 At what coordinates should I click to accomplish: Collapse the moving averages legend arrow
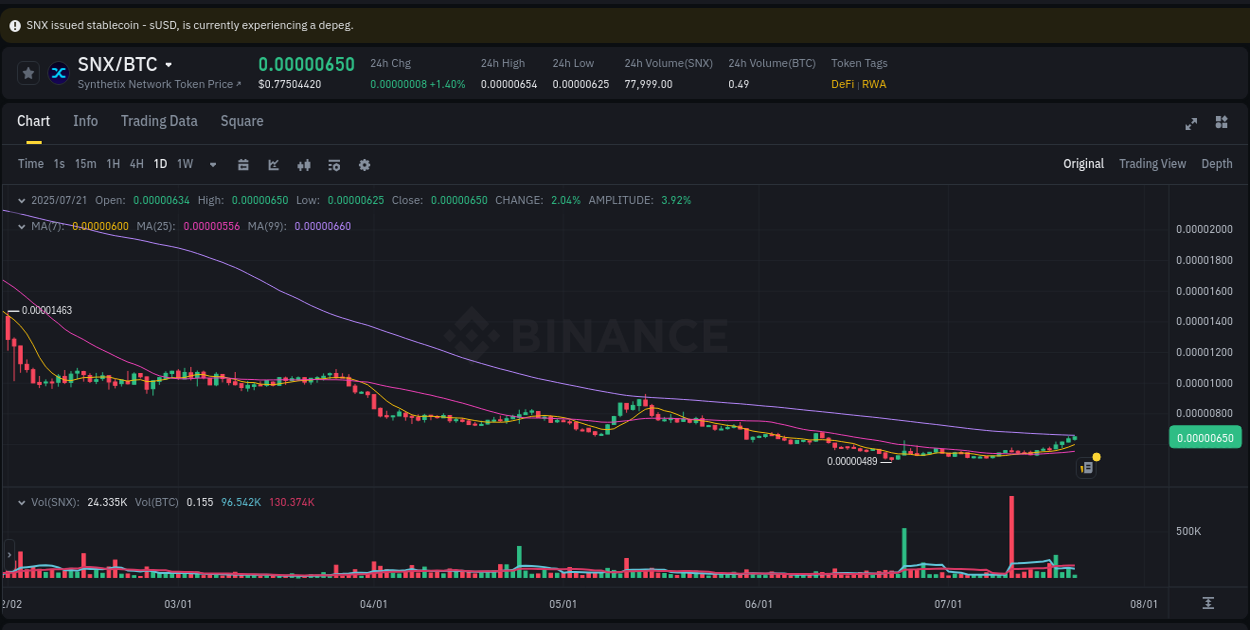click(x=22, y=227)
